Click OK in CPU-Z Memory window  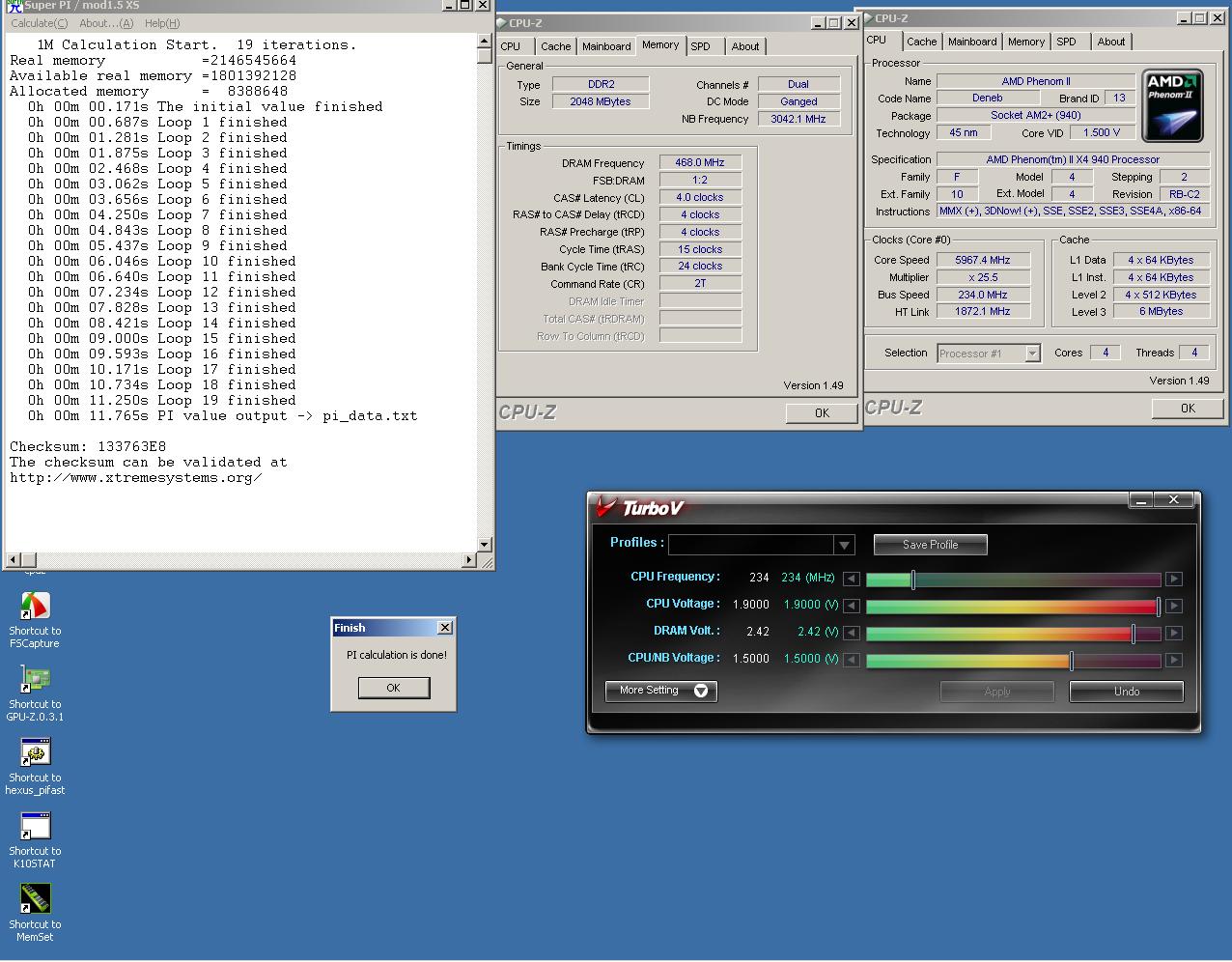[822, 412]
